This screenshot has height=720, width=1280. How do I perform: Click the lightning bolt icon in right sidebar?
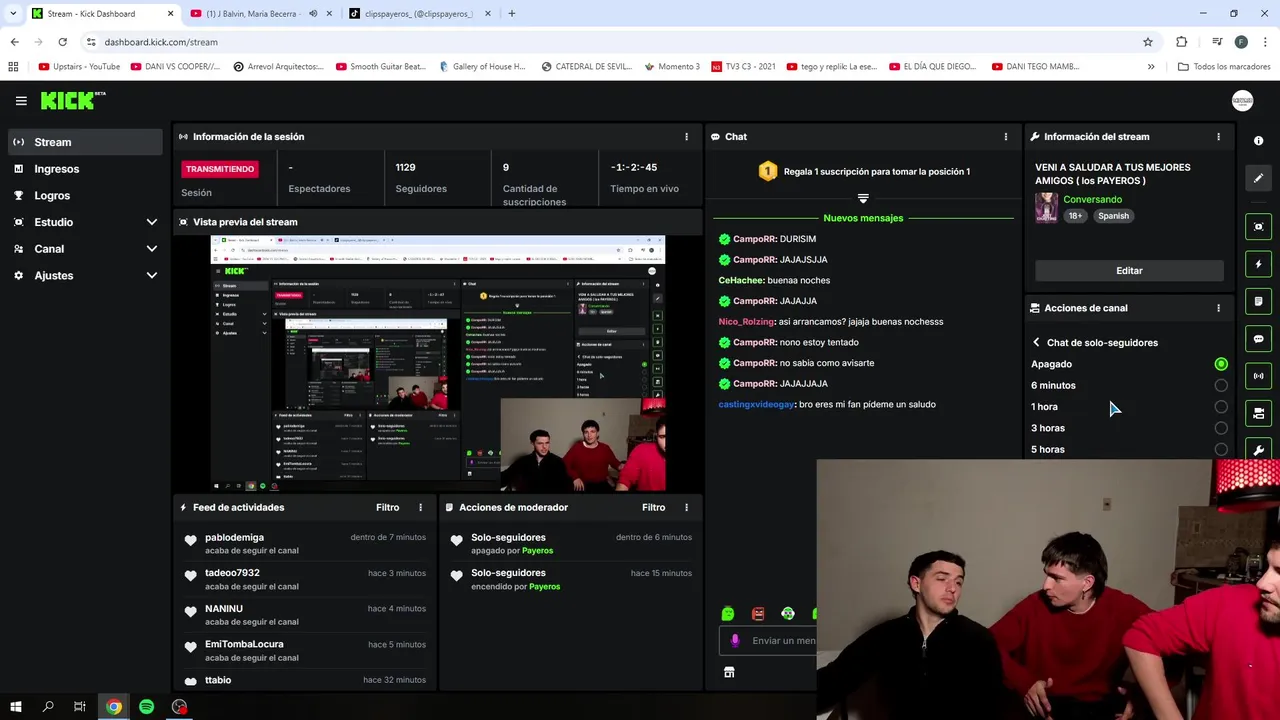pos(1258,264)
